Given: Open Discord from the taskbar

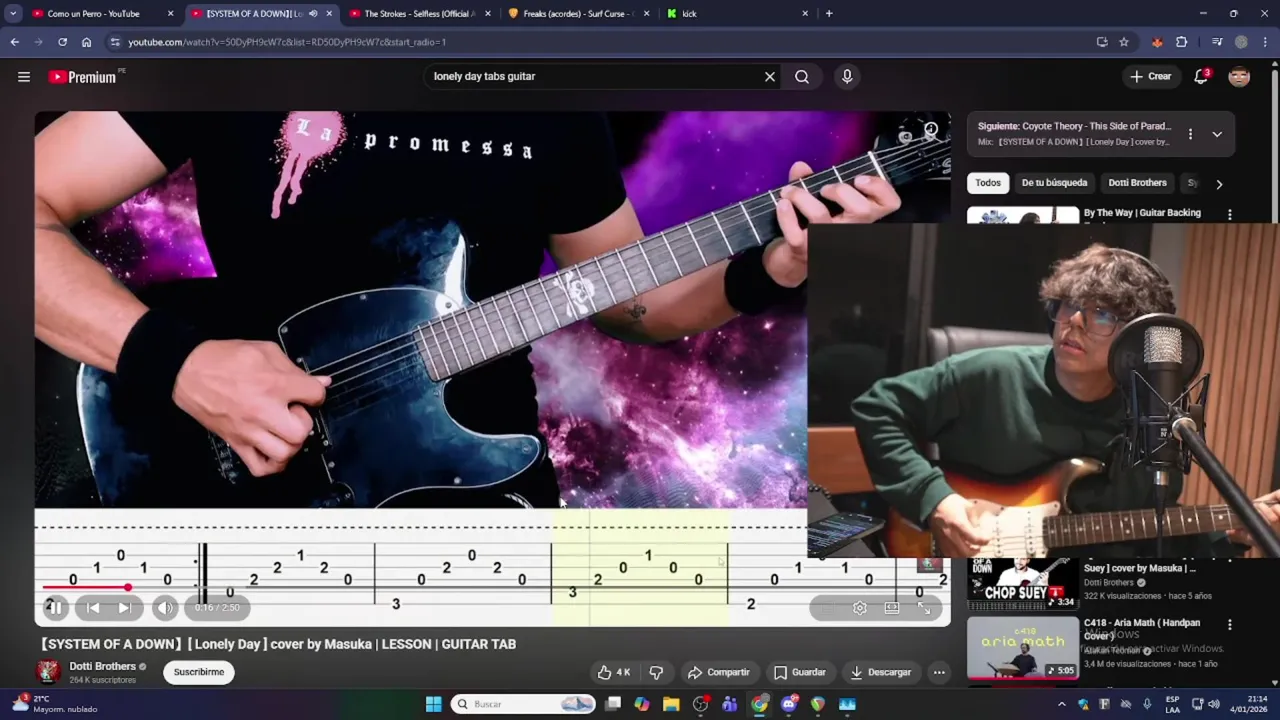Looking at the screenshot, I should click(789, 704).
